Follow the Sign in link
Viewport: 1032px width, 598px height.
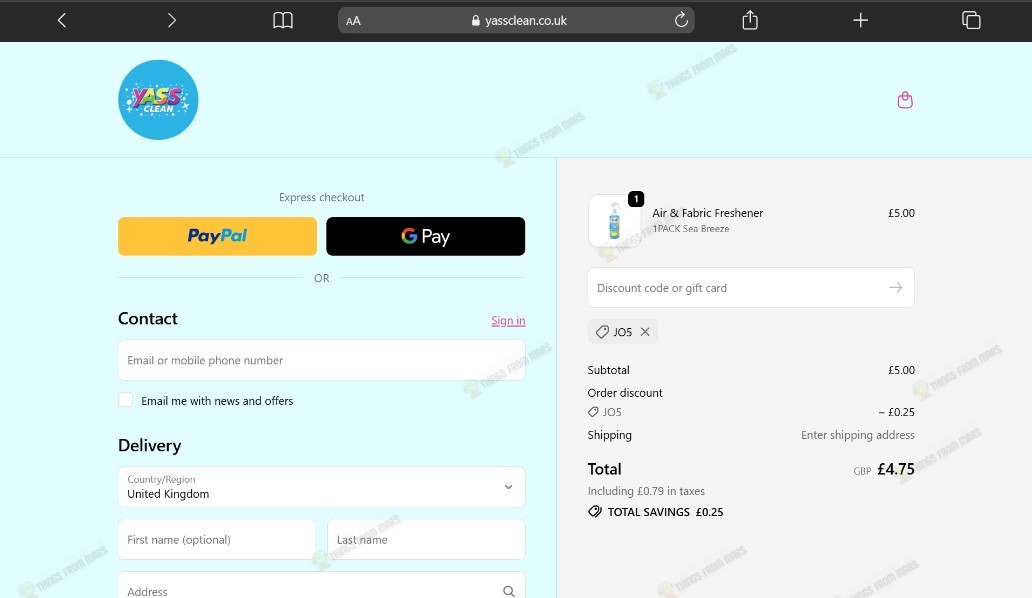(x=508, y=320)
